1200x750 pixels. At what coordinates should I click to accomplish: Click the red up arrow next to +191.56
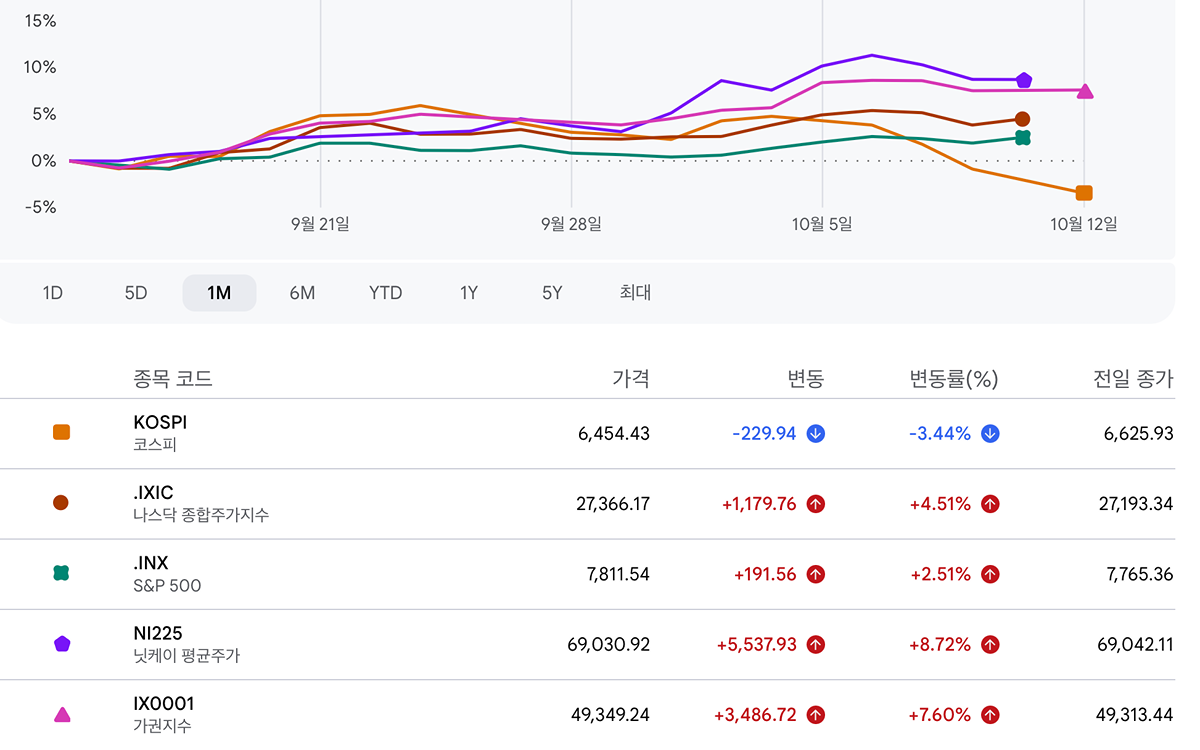pos(816,574)
